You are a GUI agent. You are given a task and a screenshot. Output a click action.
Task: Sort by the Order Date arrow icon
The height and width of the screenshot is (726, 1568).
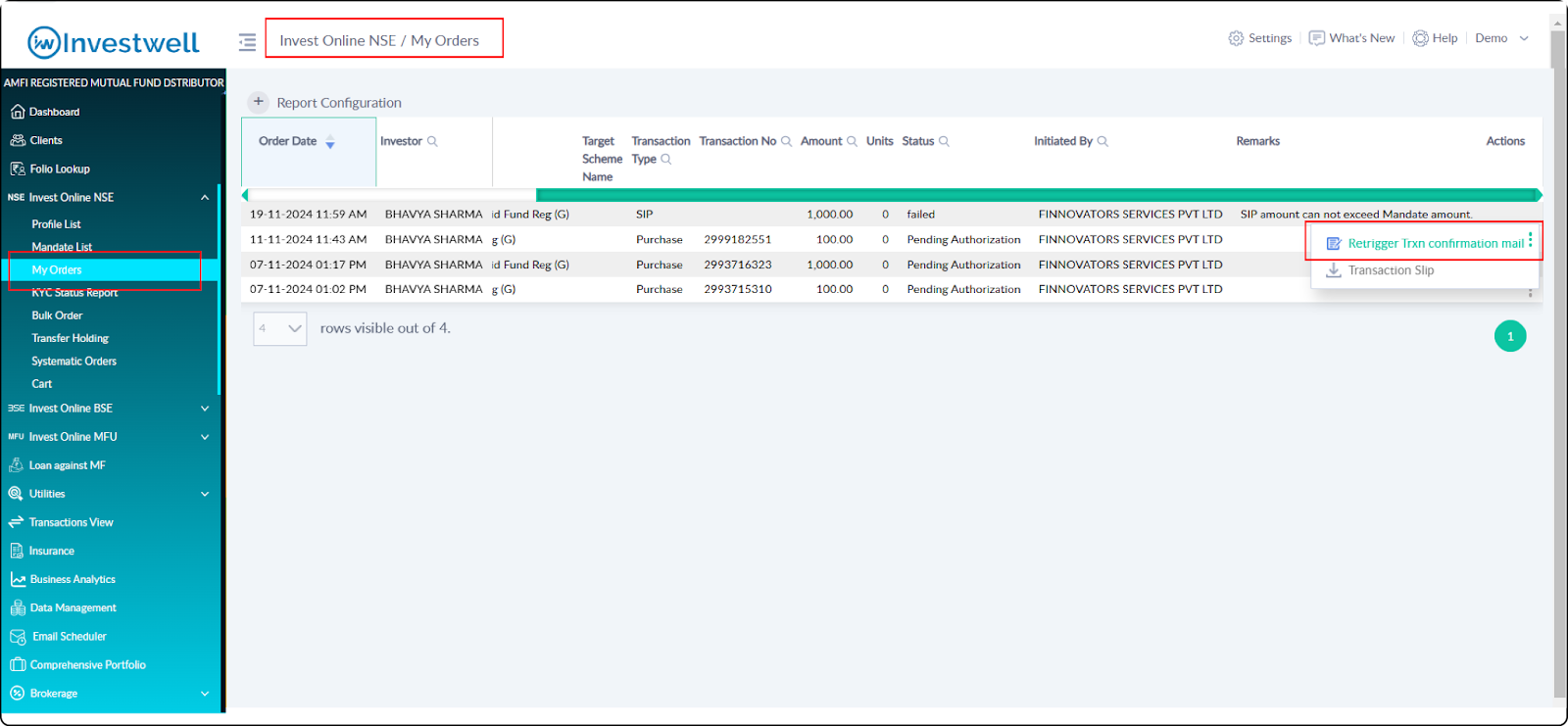click(330, 142)
